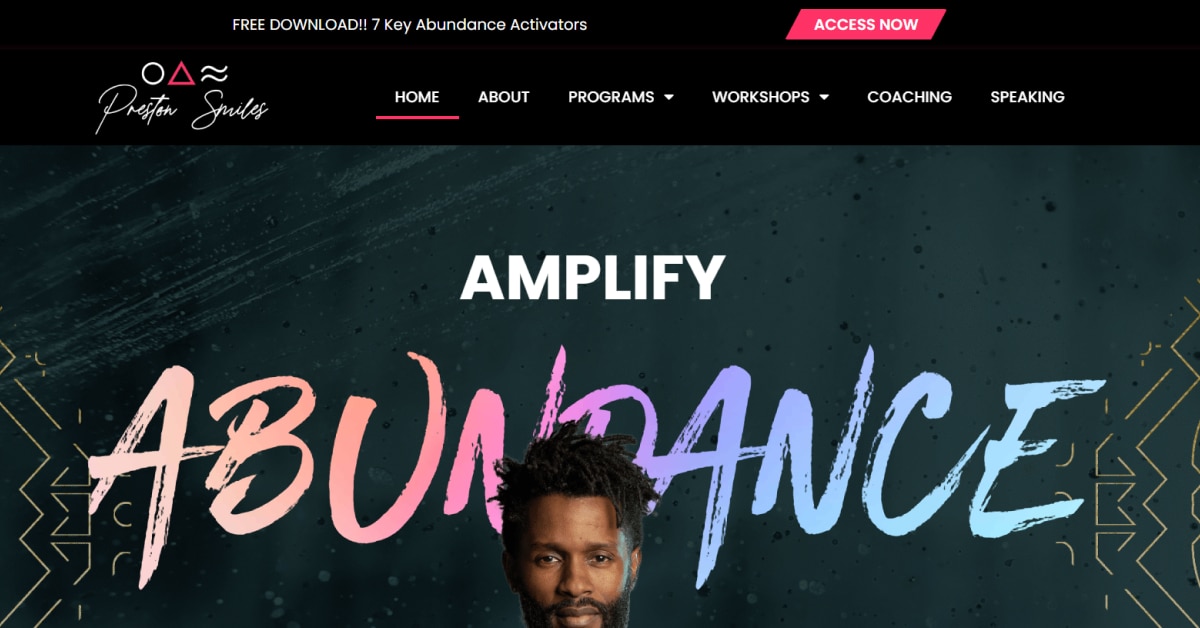Screen dimensions: 1200x628
Task: Click the pink underline beneath HOME
Action: [x=417, y=117]
